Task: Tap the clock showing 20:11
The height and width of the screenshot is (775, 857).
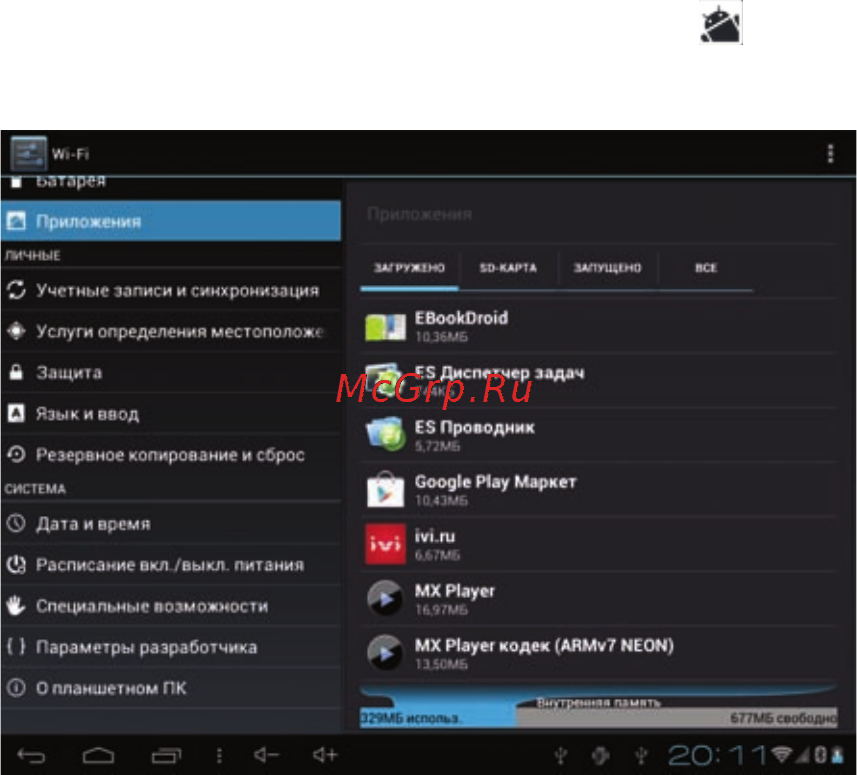Action: click(x=718, y=755)
